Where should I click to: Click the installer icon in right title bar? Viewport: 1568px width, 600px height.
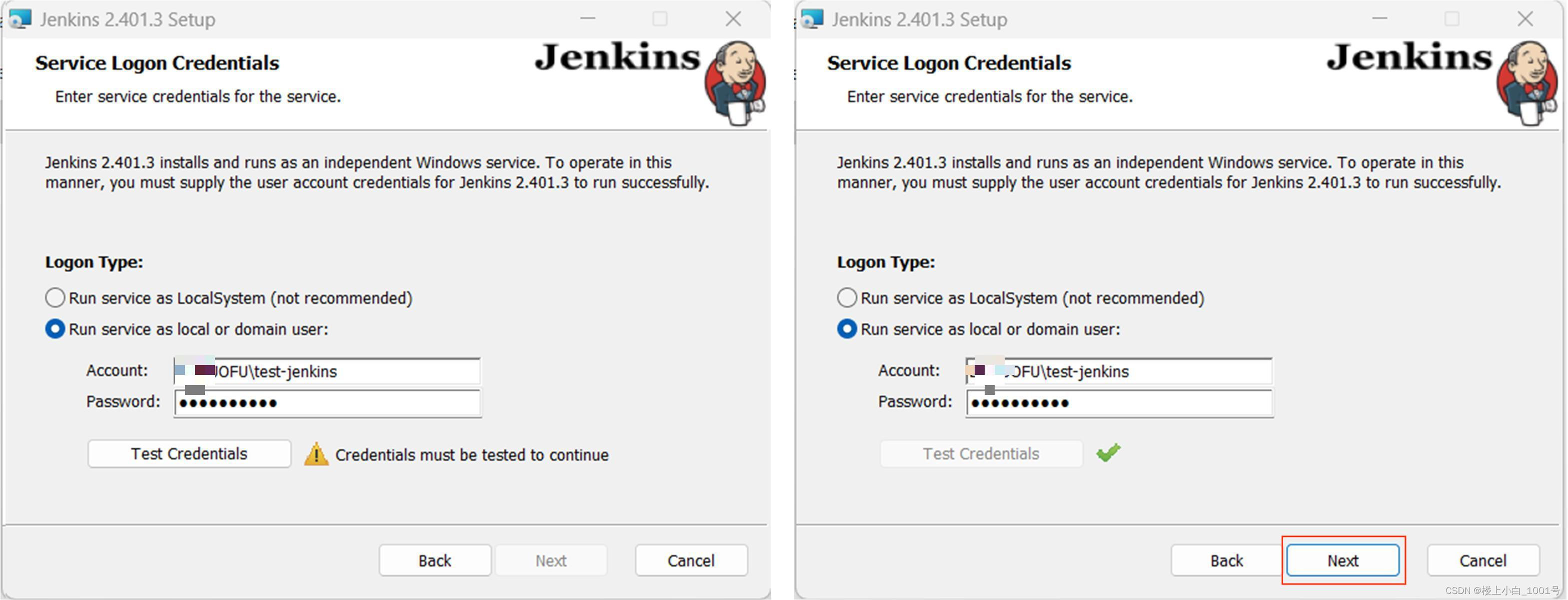(812, 19)
